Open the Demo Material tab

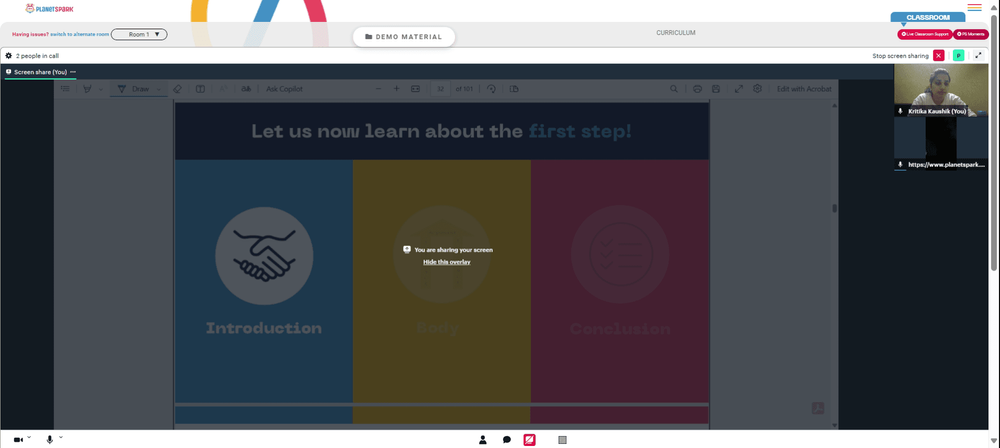coord(404,37)
